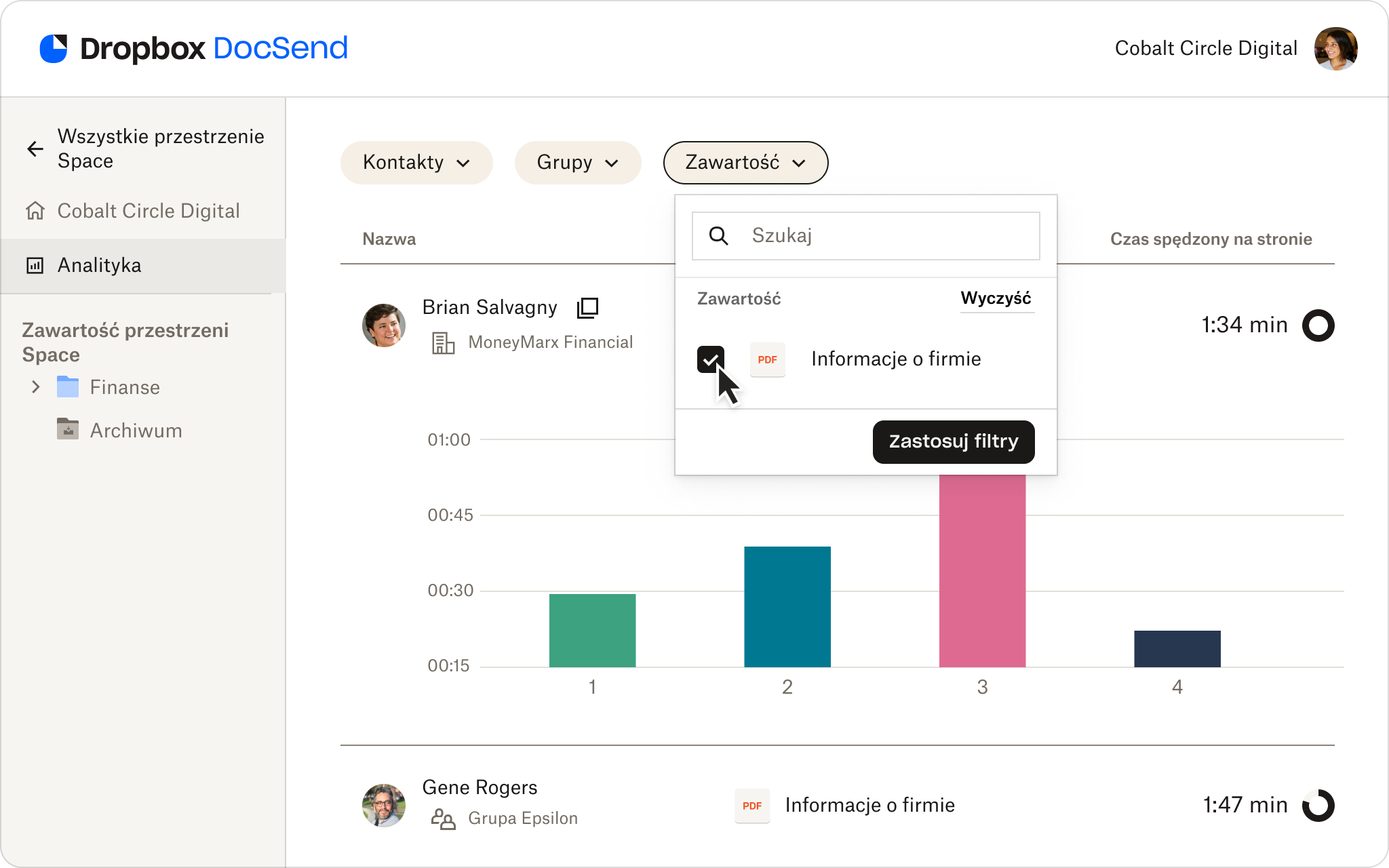1389x868 pixels.
Task: Click the building icon beside MoneyMarx Financial
Action: point(444,343)
